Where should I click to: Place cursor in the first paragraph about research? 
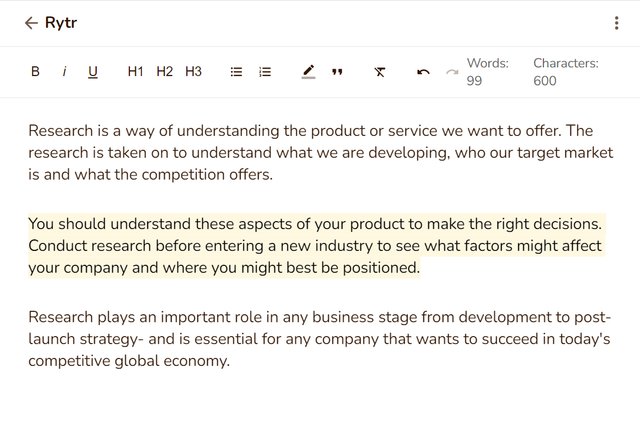click(320, 153)
